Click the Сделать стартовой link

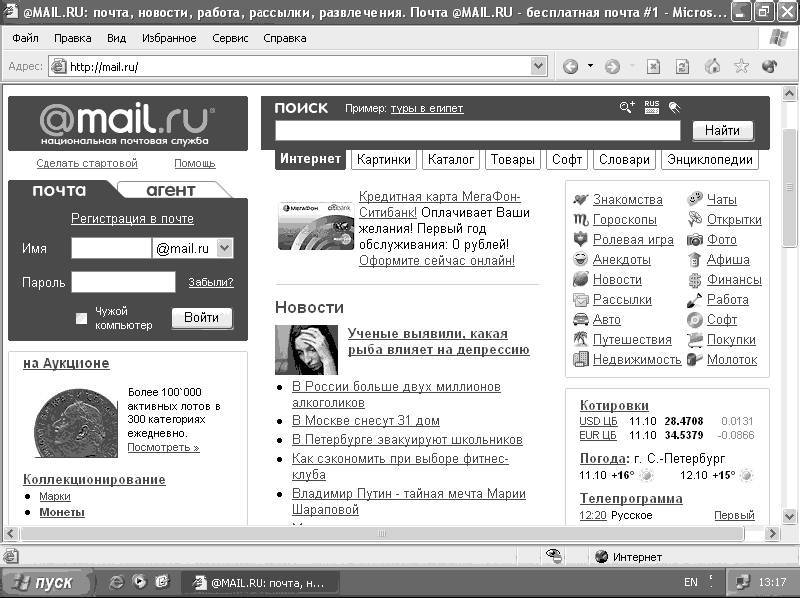[x=87, y=163]
